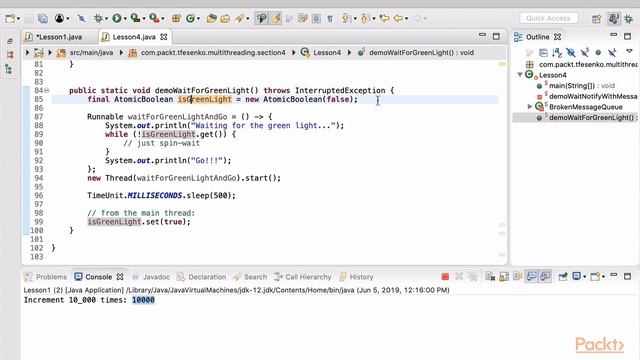Viewport: 640px width, 360px height.
Task: Open the Coverage dropdown arrow
Action: 144,19
